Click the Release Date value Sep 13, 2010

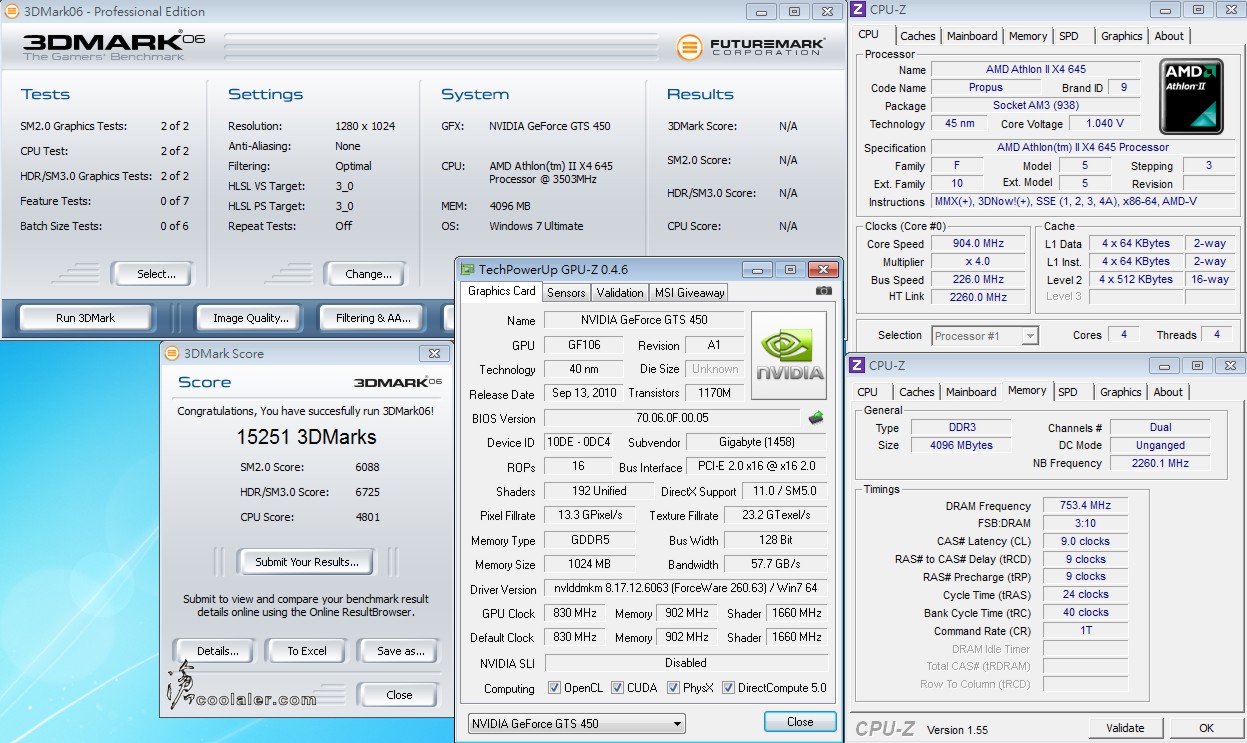(585, 393)
